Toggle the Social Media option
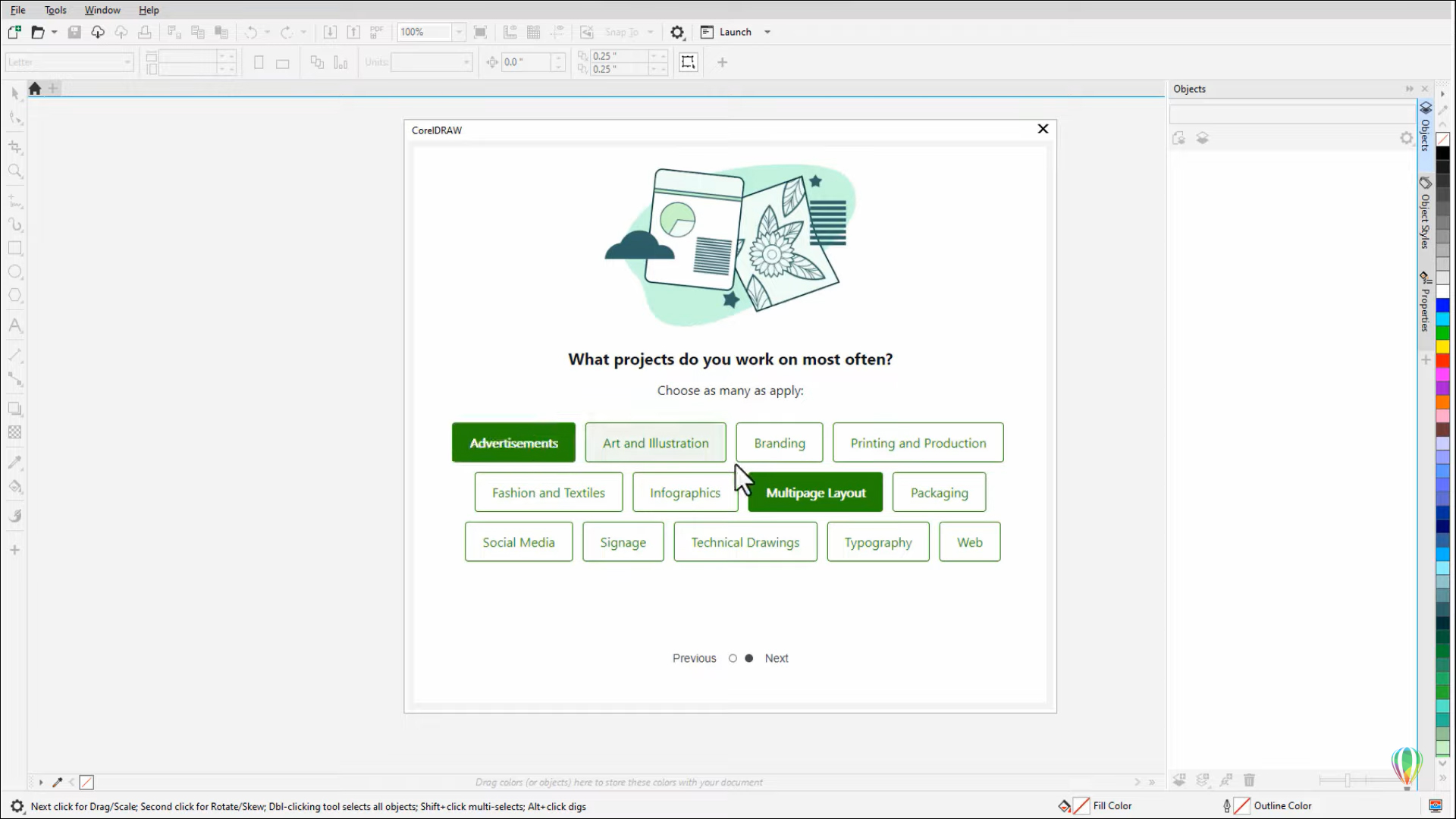Image resolution: width=1456 pixels, height=819 pixels. (519, 542)
